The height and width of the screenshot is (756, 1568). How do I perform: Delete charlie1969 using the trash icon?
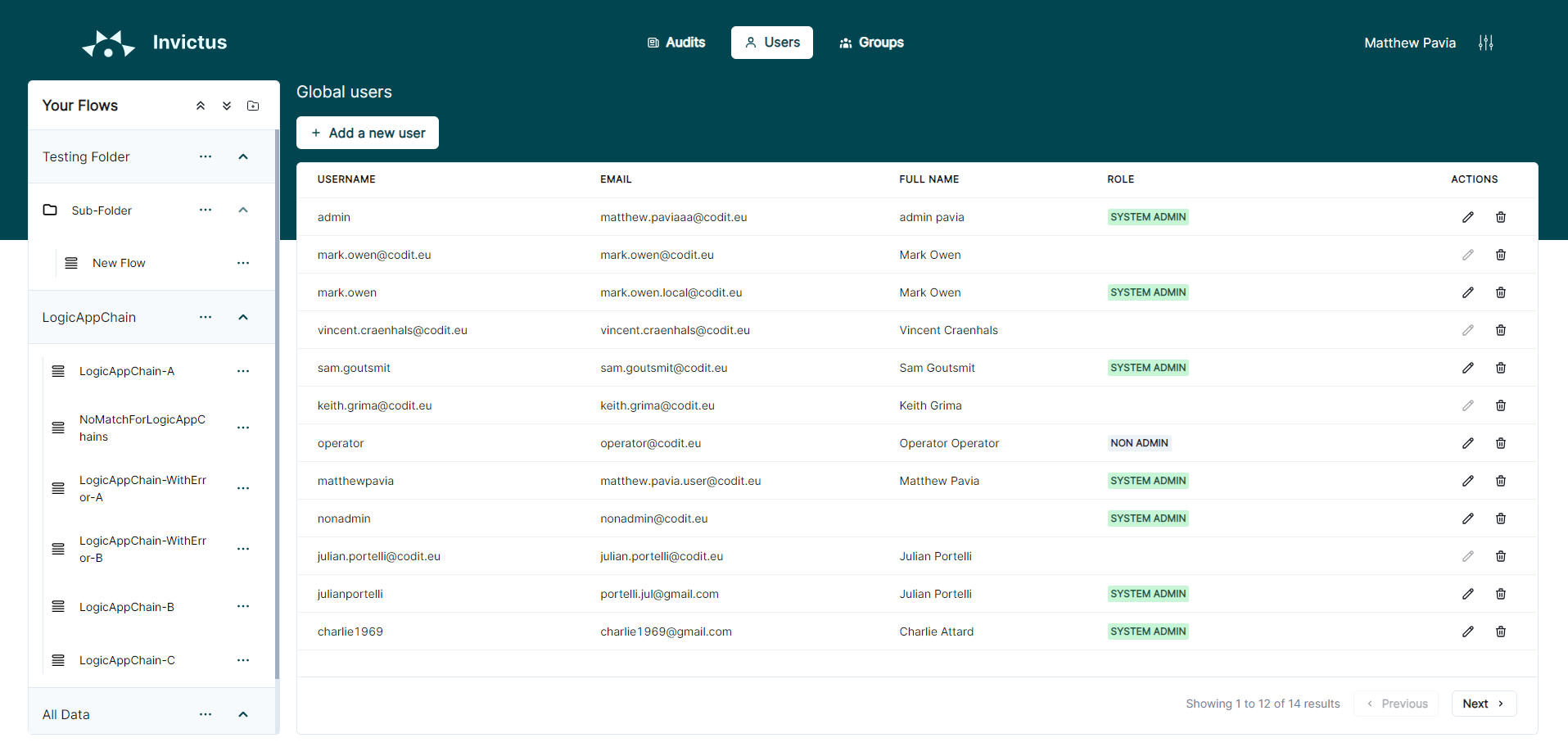pos(1501,632)
